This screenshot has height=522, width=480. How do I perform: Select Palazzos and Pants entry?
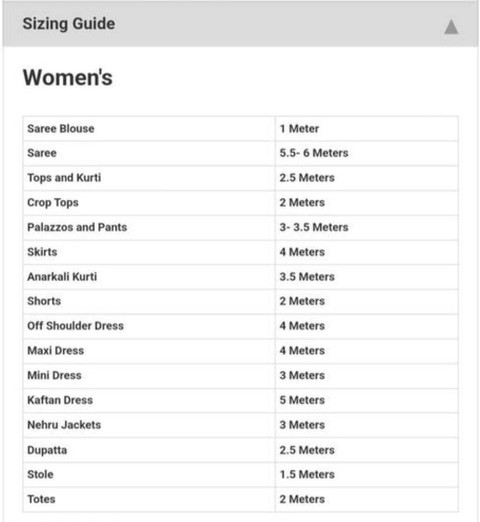pos(240,227)
